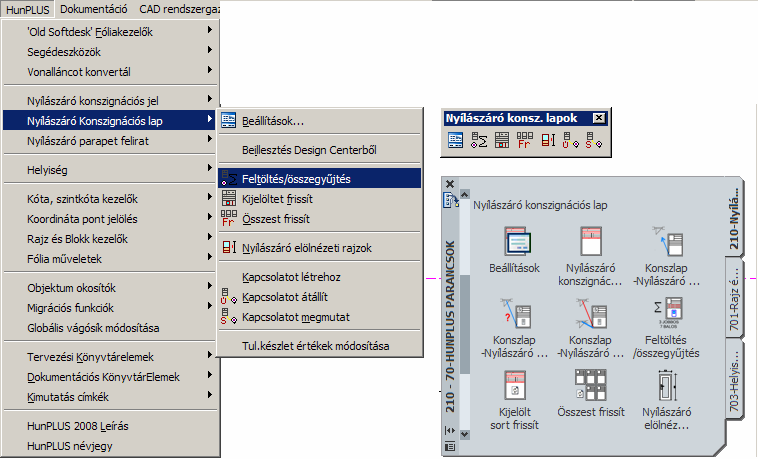Viewport: 758px width, 459px height.
Task: Choose Nyílászáró elölnézeti rajzok menu item
Action: click(x=320, y=248)
